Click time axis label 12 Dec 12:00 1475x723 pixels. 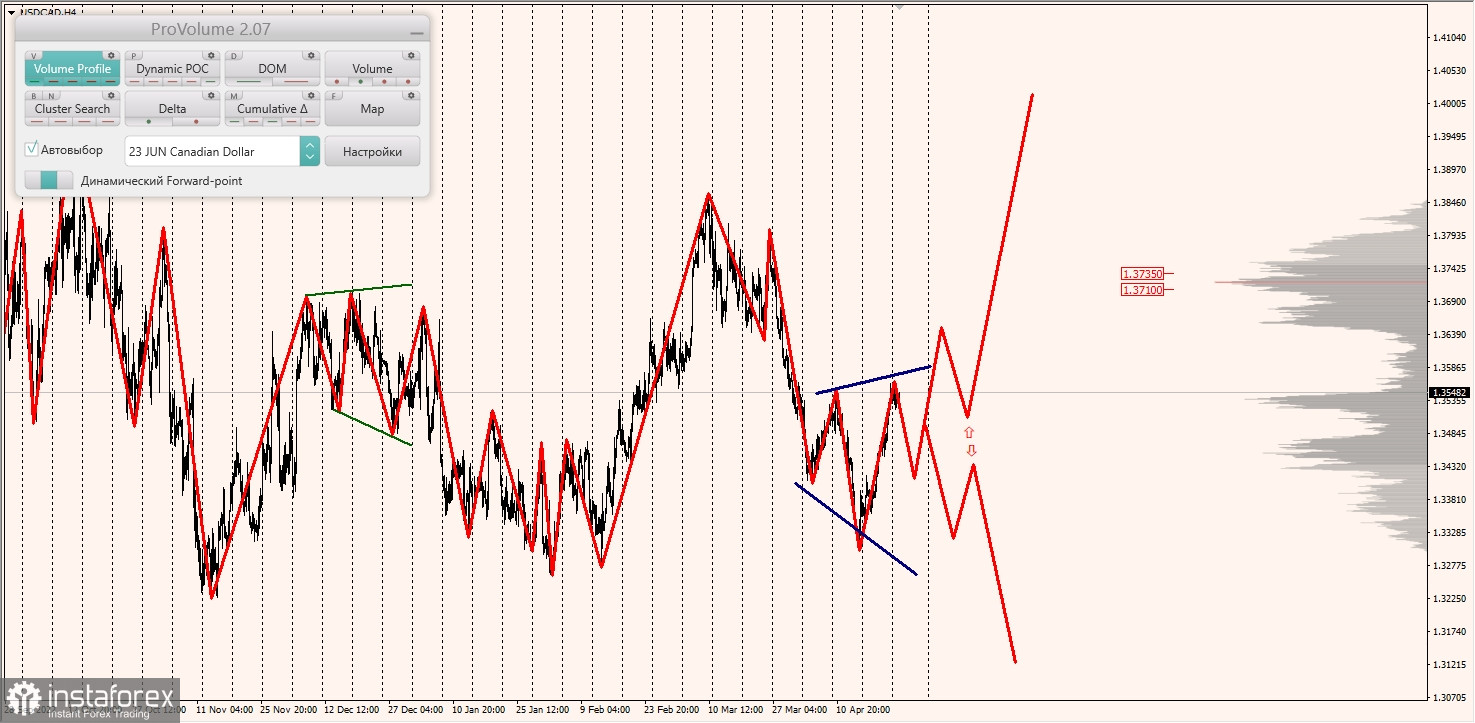(x=353, y=710)
